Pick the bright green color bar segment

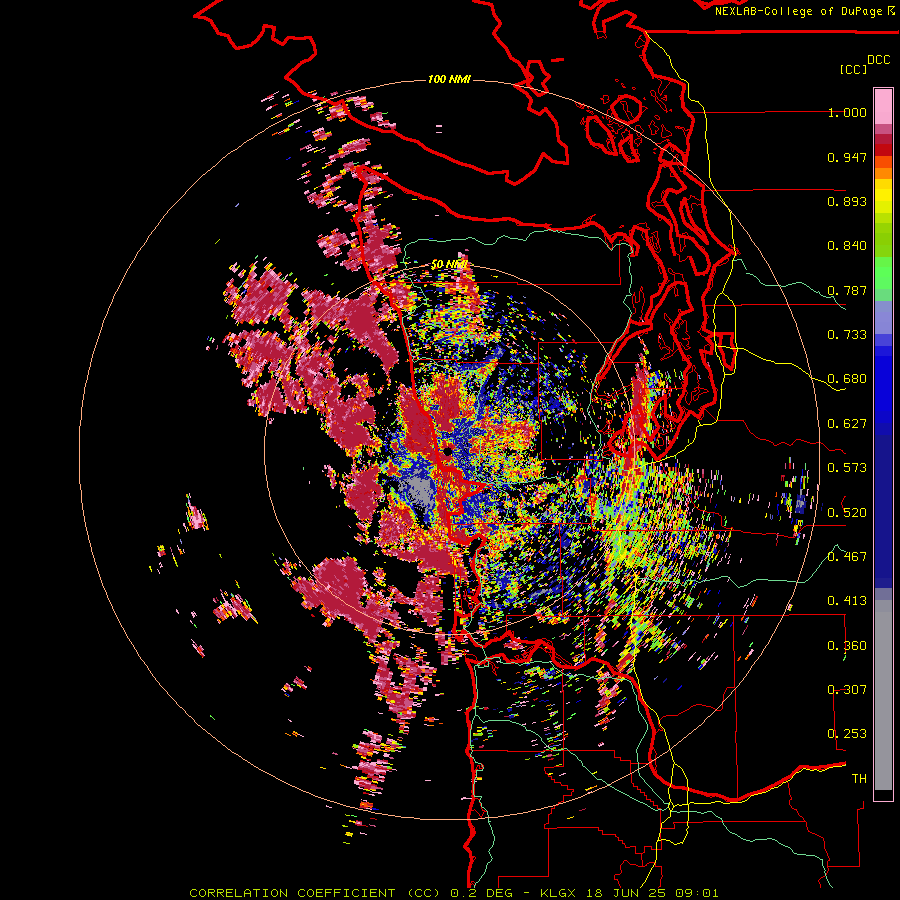(x=883, y=273)
